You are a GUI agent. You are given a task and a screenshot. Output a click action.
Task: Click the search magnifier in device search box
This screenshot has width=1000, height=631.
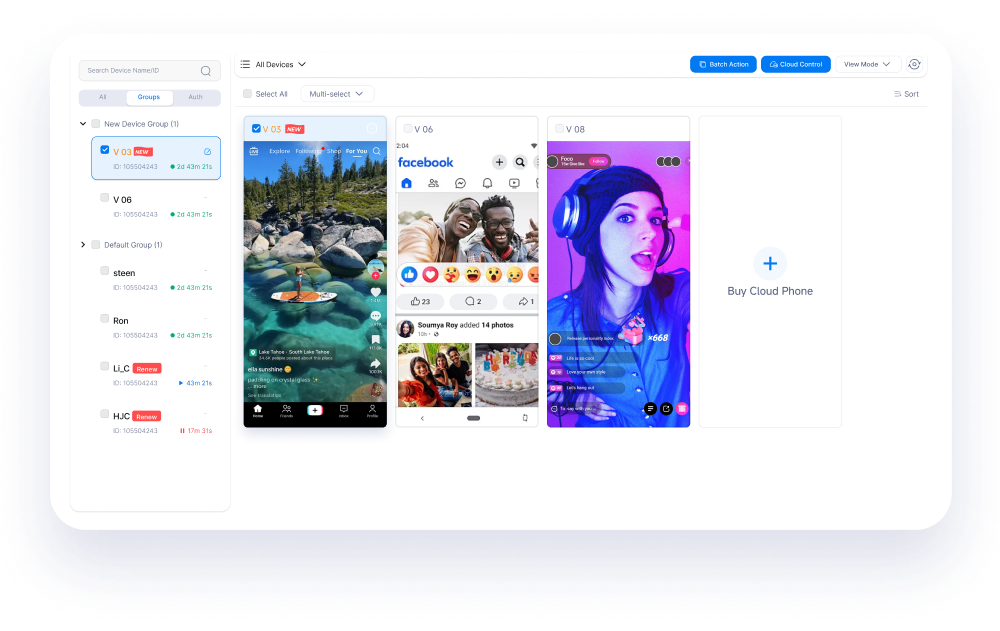click(x=206, y=71)
